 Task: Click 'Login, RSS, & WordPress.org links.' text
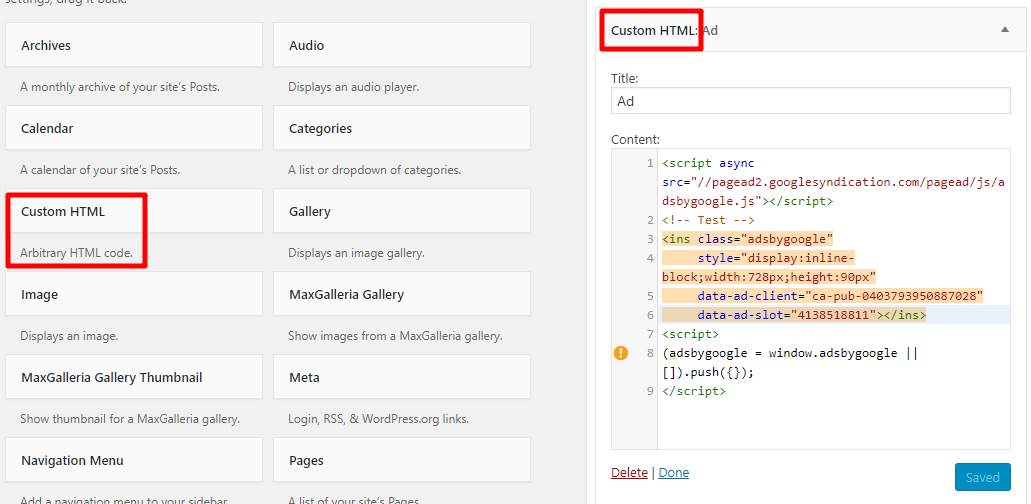click(378, 419)
